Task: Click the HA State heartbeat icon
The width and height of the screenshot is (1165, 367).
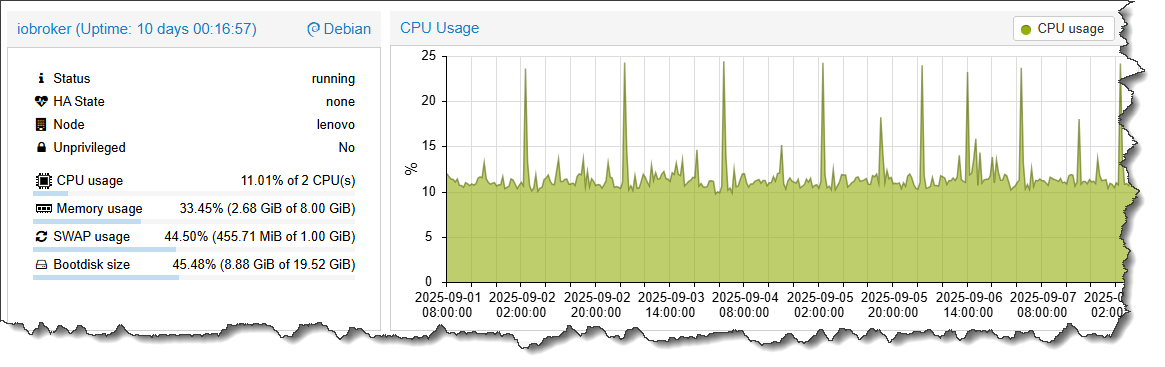Action: (42, 102)
